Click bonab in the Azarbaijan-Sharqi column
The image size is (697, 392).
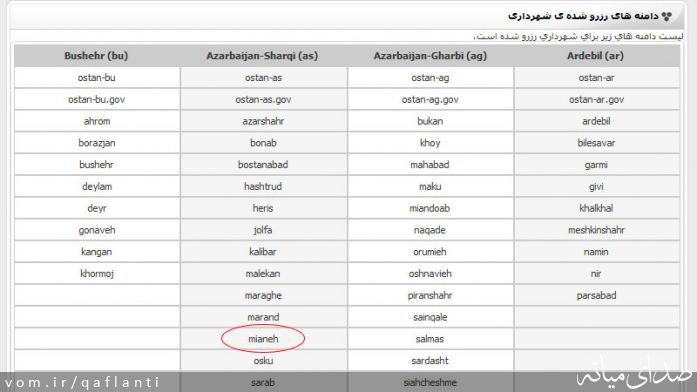coord(263,143)
